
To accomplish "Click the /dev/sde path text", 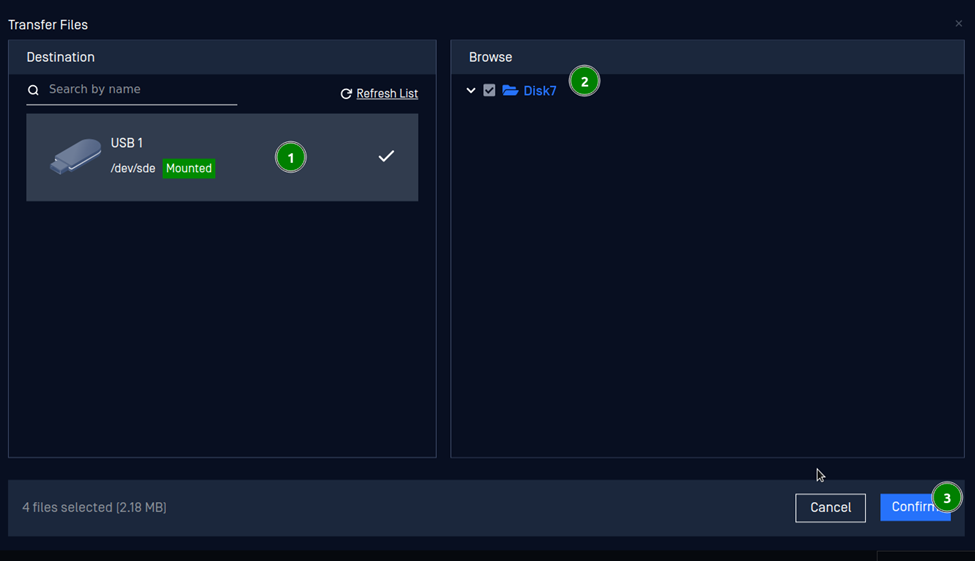I will [133, 169].
